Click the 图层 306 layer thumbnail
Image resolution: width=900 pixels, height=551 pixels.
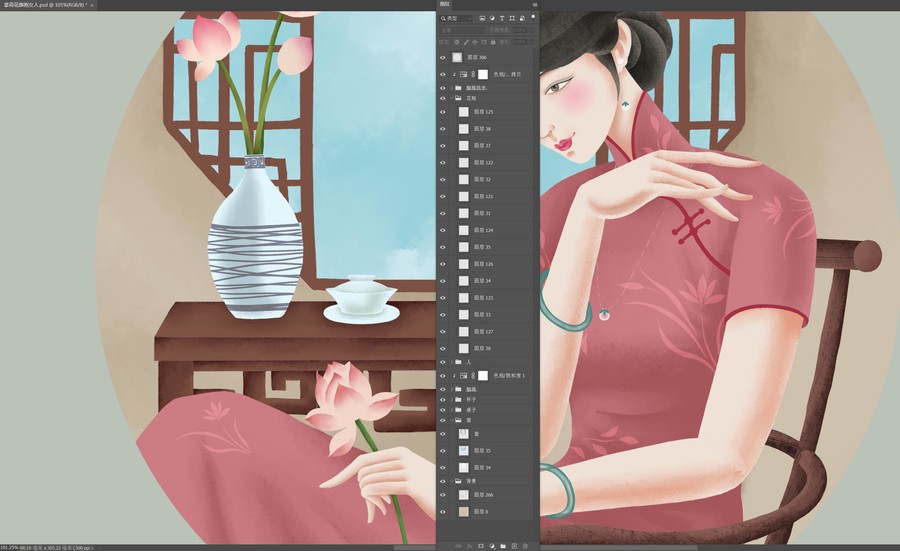coord(457,57)
